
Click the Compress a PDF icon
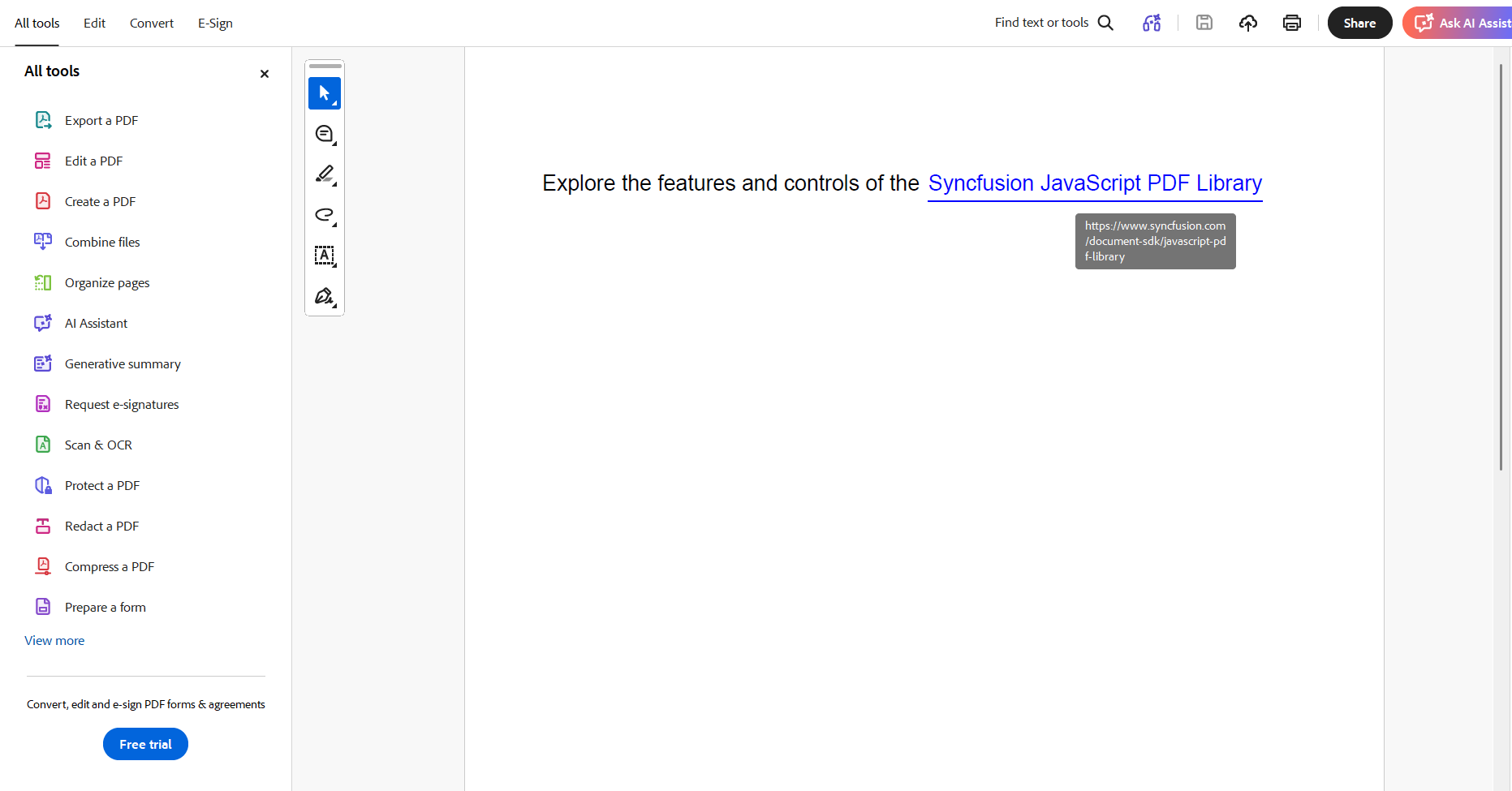tap(43, 566)
